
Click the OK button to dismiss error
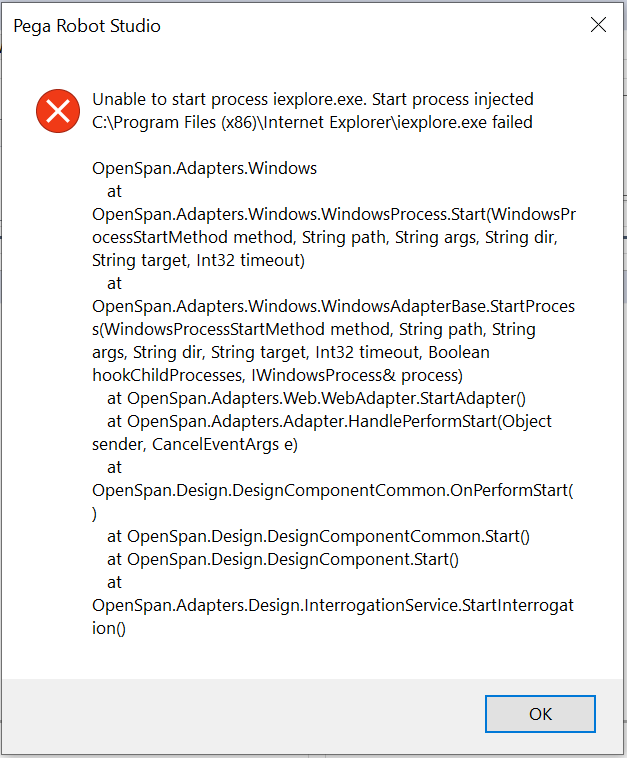tap(540, 714)
